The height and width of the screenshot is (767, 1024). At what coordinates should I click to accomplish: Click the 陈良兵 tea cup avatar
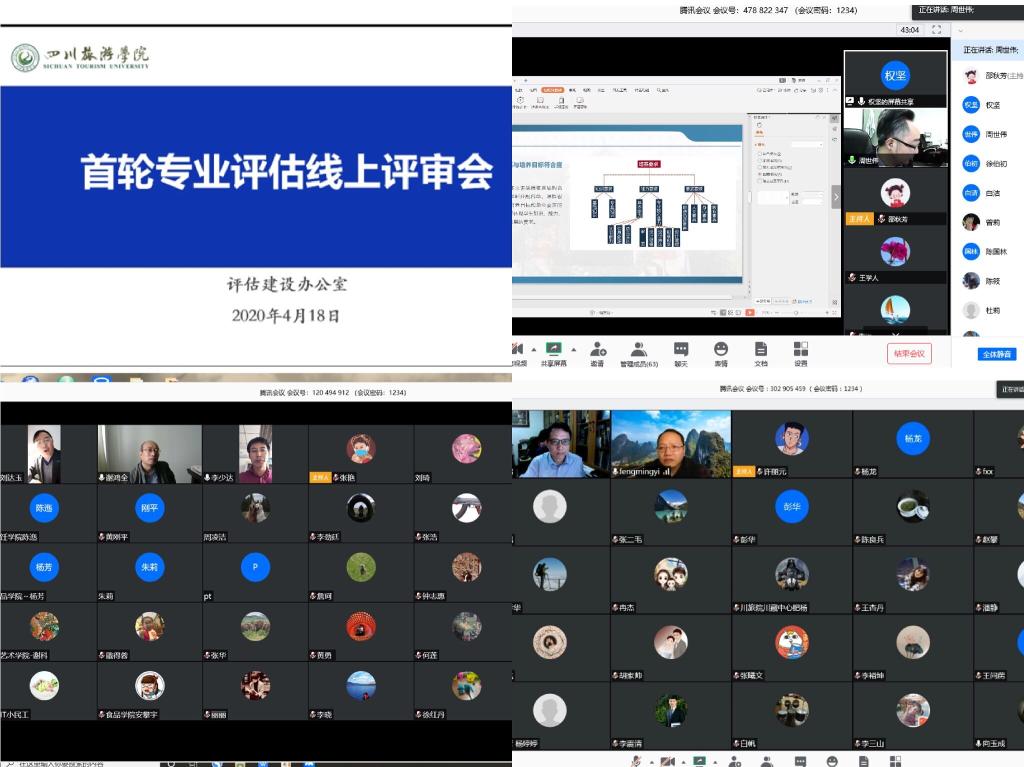[913, 506]
